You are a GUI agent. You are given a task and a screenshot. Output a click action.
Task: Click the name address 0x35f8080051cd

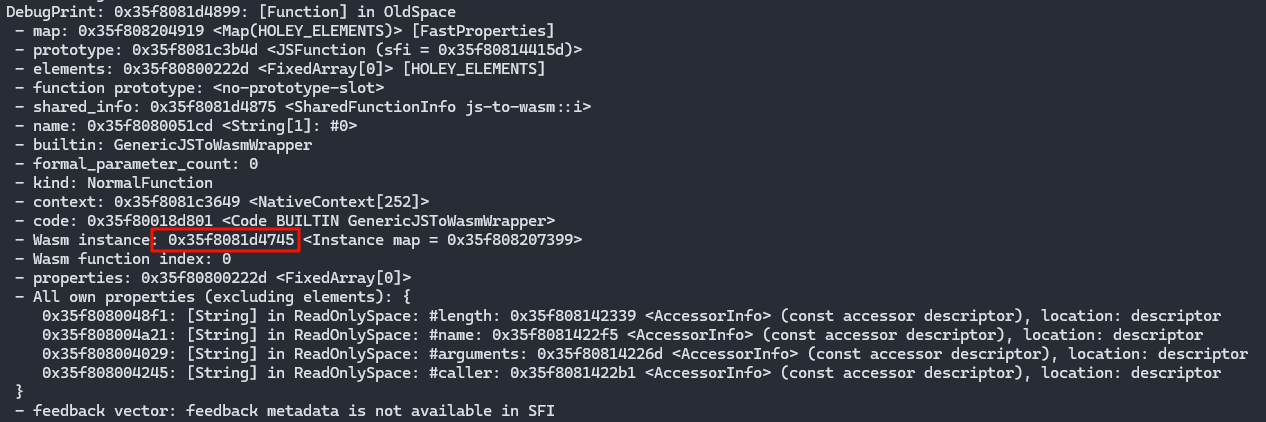point(150,126)
